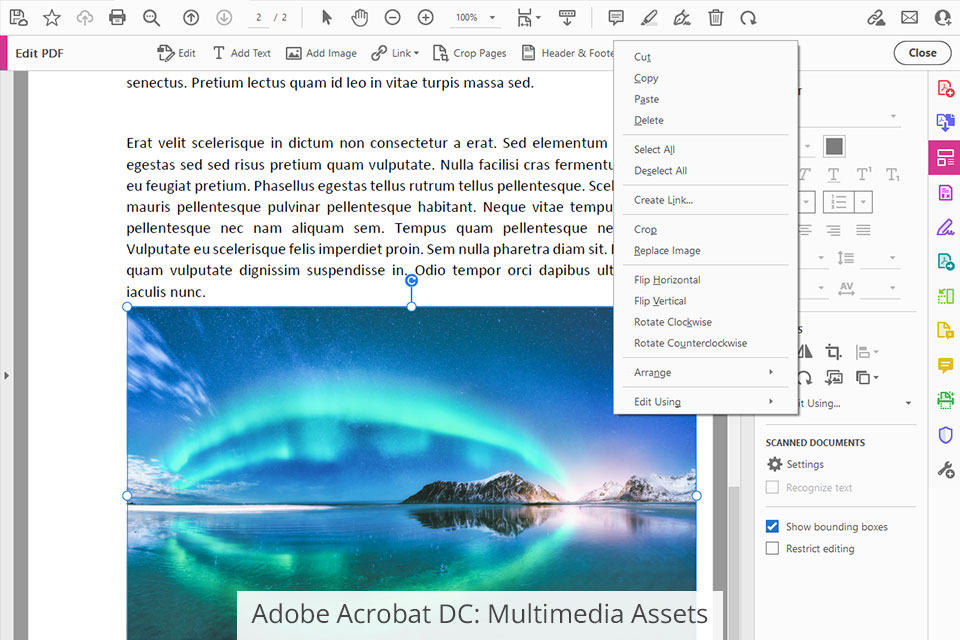Select the Highlight text pen tool
960x640 pixels.
tap(649, 18)
